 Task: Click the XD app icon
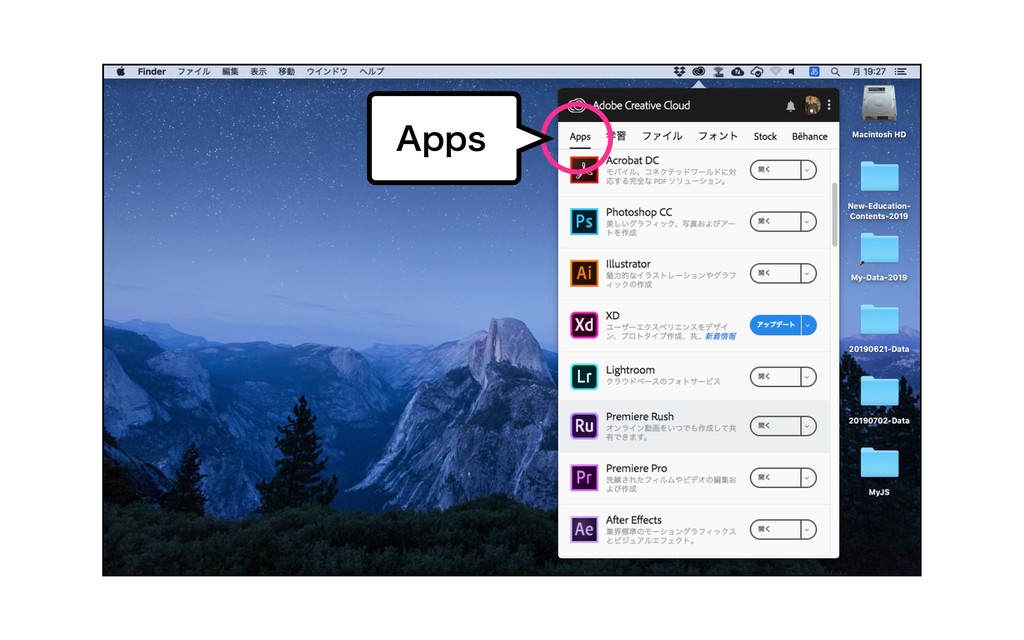(x=584, y=325)
